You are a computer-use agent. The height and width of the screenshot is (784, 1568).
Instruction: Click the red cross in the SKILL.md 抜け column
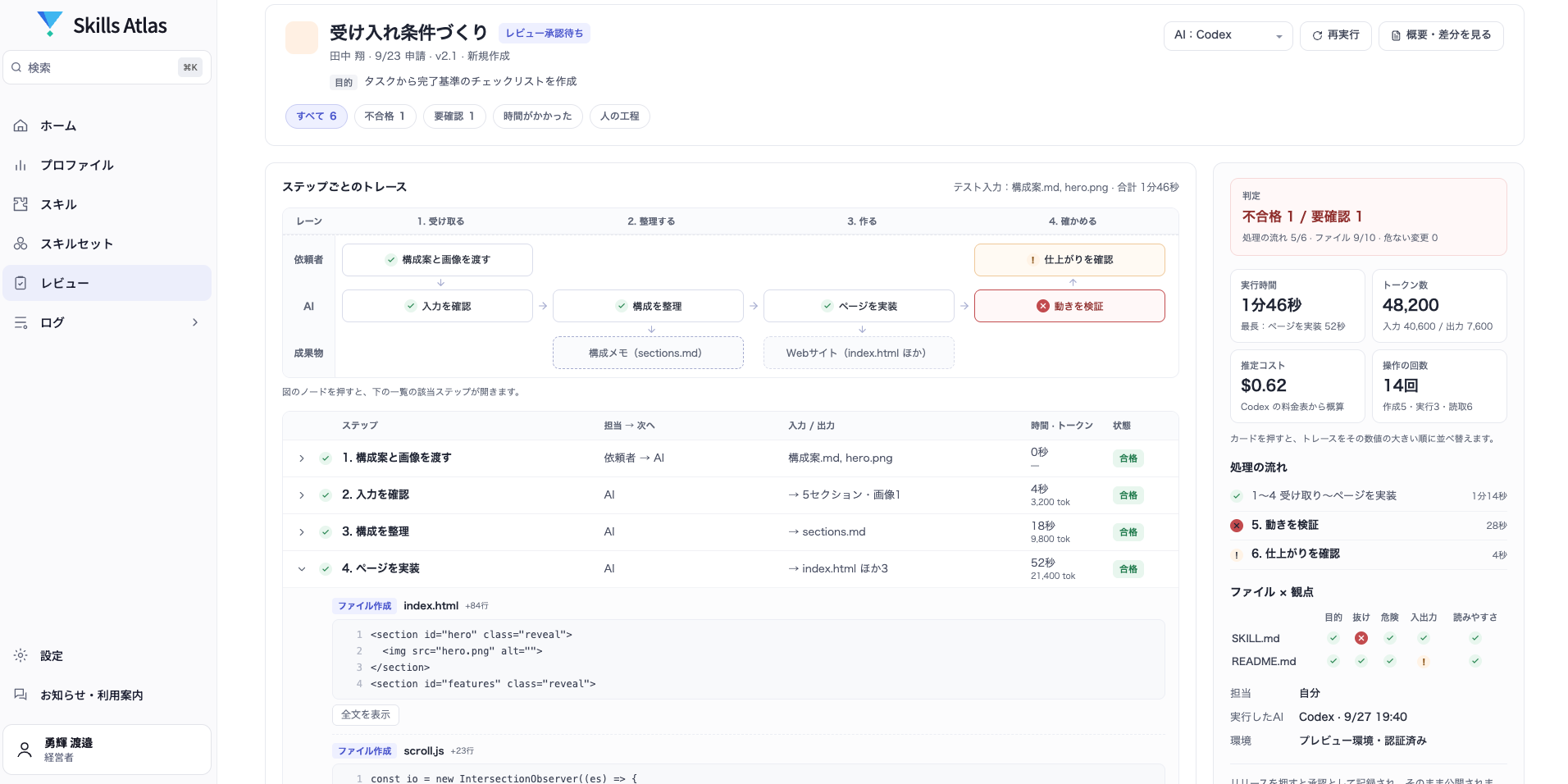point(1361,638)
